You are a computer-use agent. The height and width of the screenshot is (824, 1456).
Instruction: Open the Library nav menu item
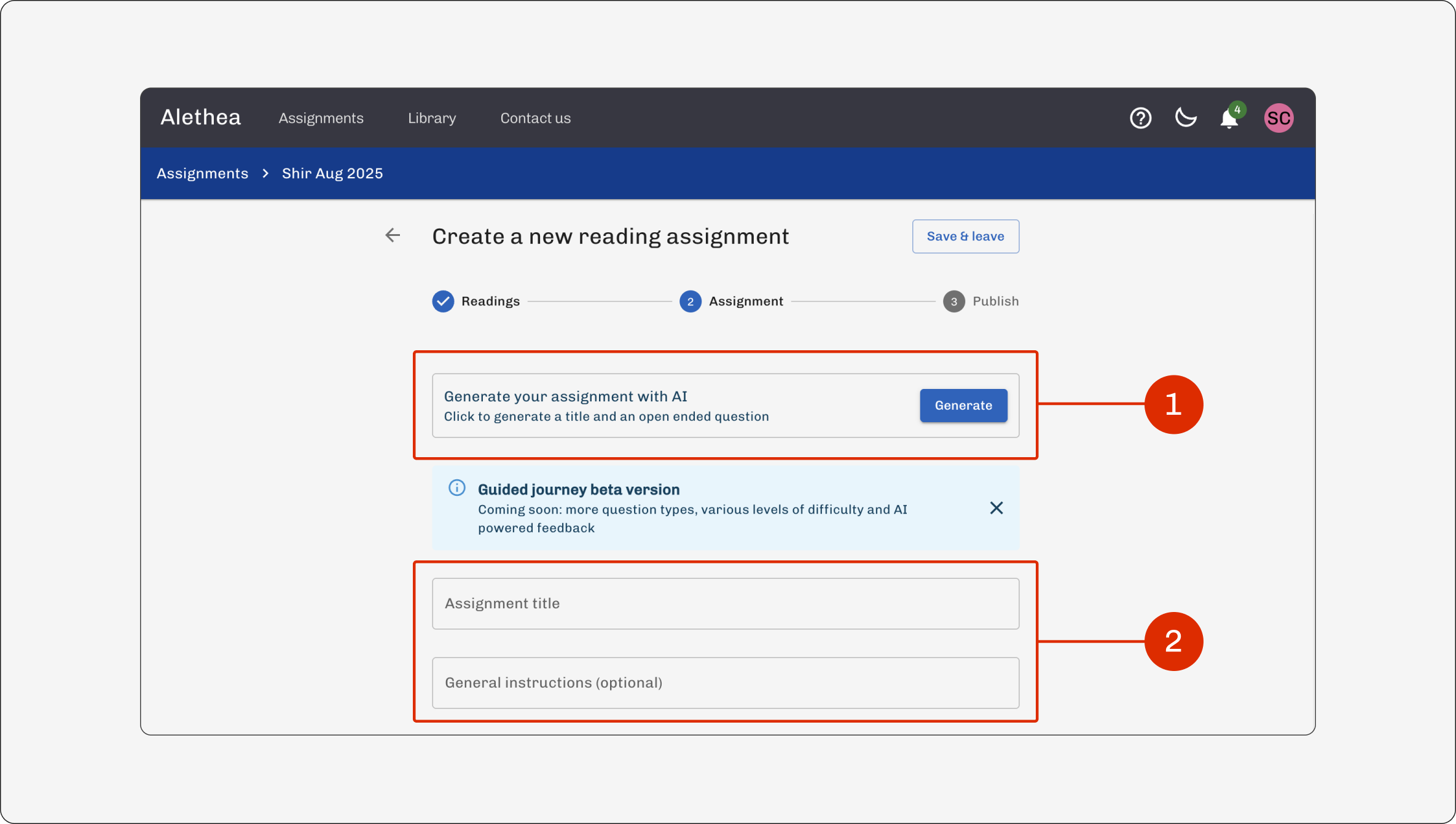pos(432,118)
